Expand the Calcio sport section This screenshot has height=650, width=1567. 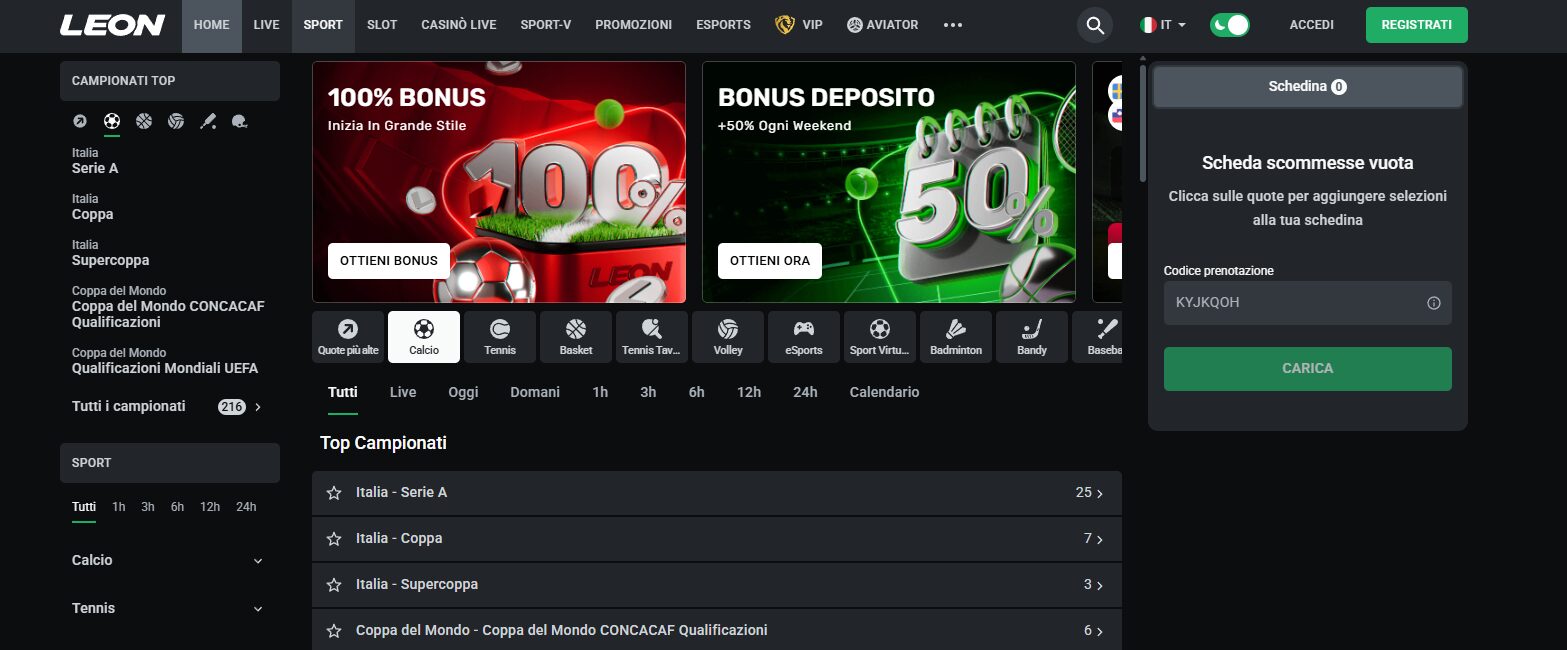[168, 561]
